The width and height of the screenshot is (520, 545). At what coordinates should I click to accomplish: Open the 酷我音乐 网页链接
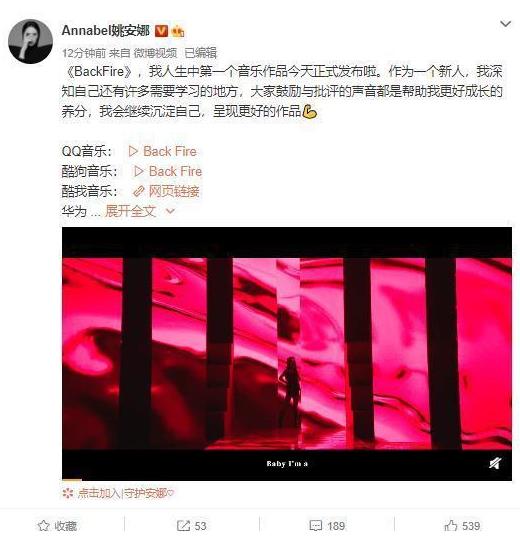point(166,191)
